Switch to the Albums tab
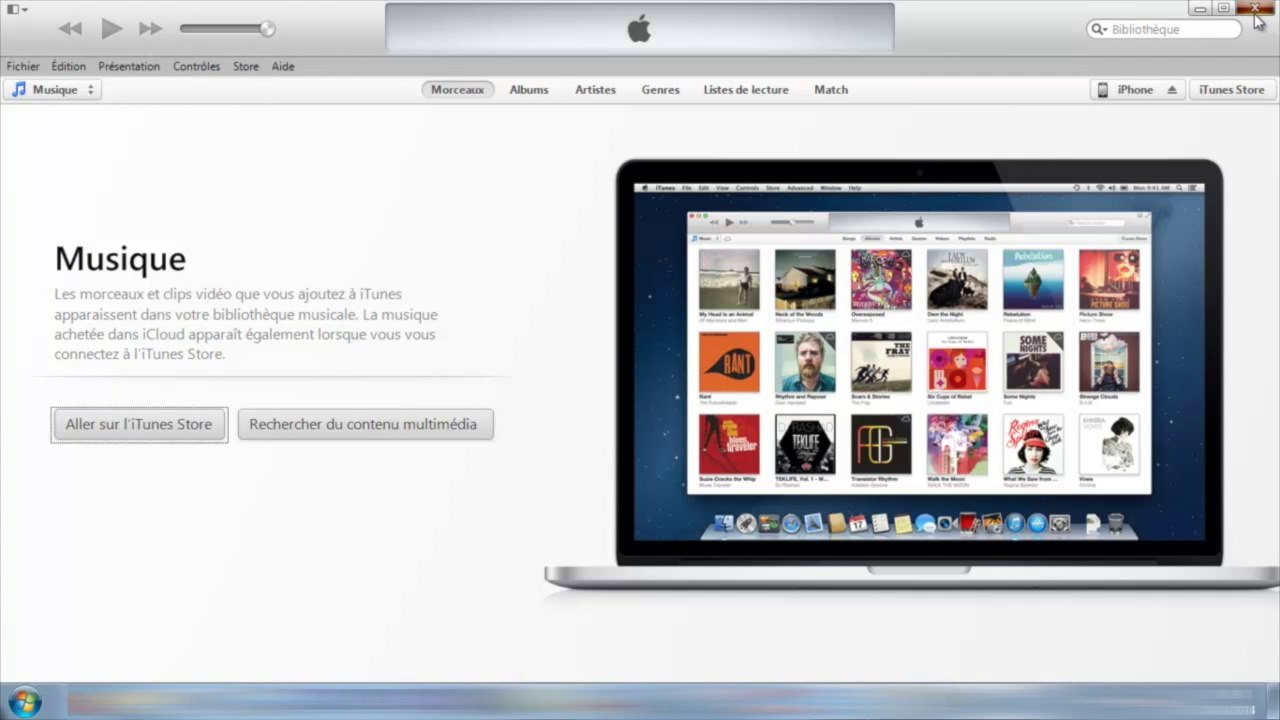1280x720 pixels. click(x=529, y=90)
